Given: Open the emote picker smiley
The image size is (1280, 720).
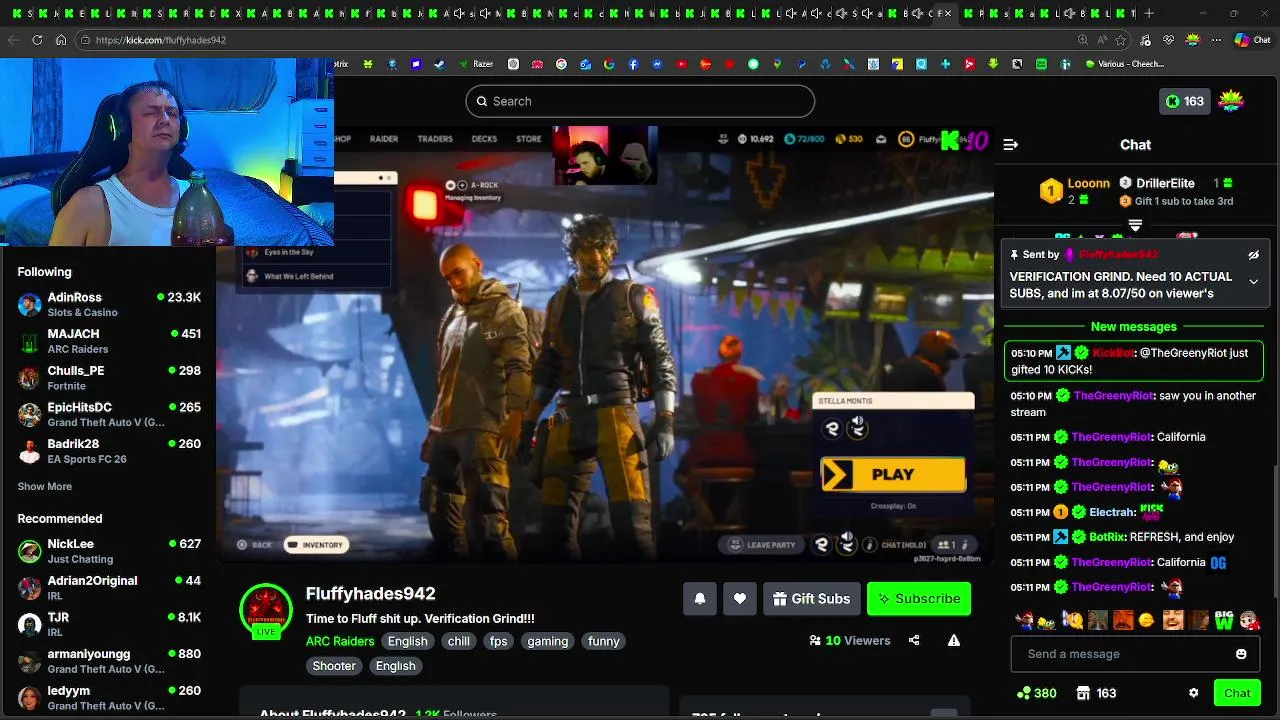Looking at the screenshot, I should [1241, 654].
